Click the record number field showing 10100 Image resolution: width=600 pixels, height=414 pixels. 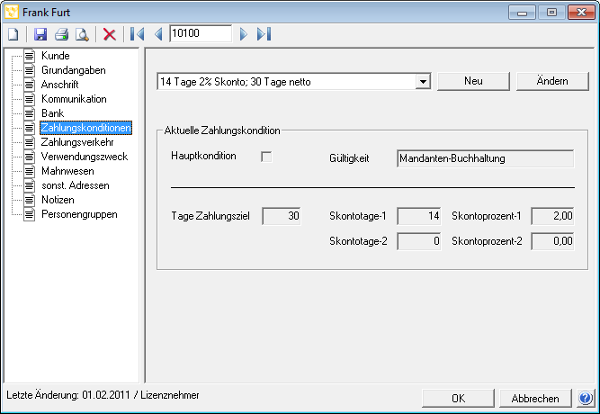(201, 33)
